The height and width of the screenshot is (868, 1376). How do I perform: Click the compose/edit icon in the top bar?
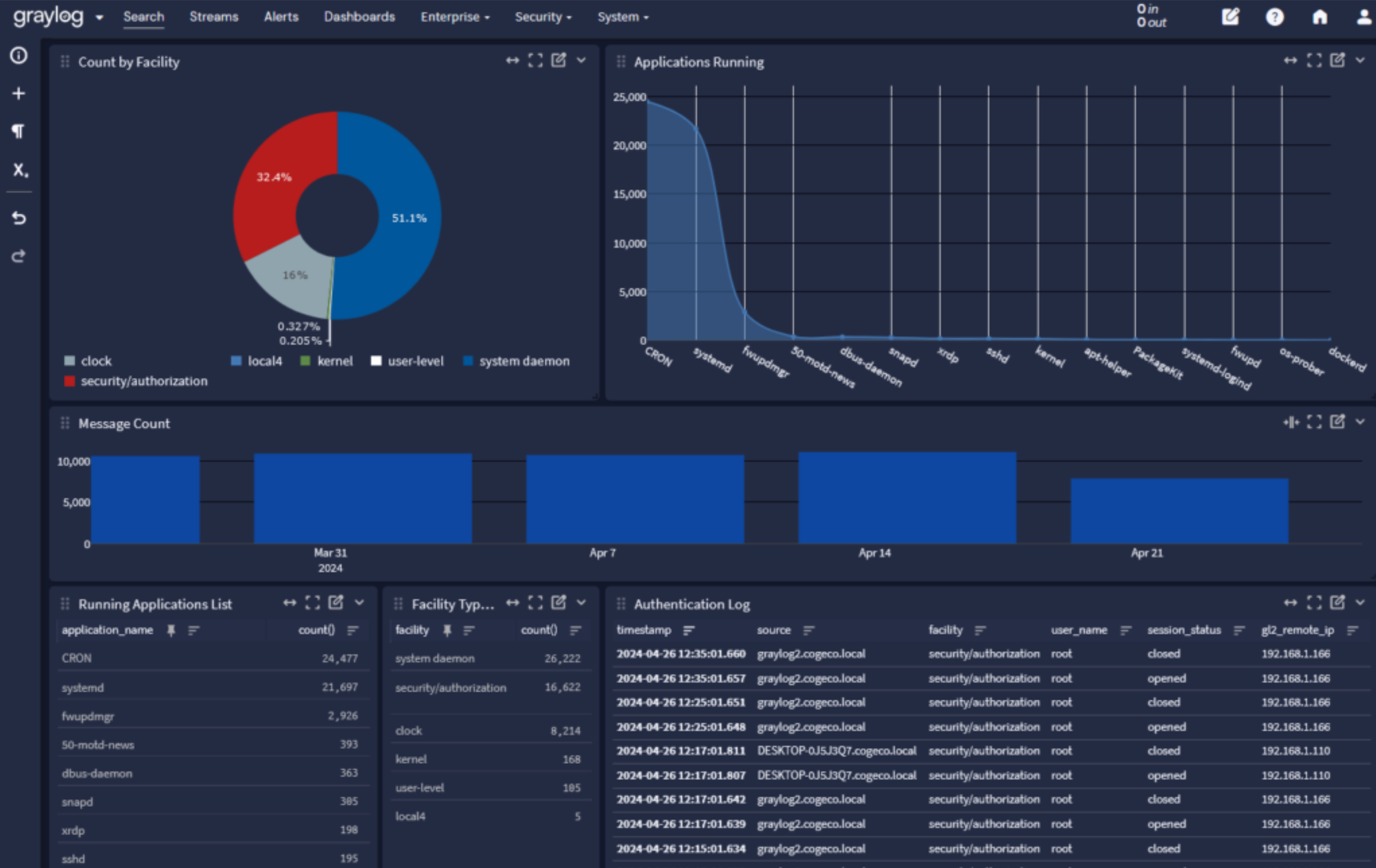pos(1231,17)
